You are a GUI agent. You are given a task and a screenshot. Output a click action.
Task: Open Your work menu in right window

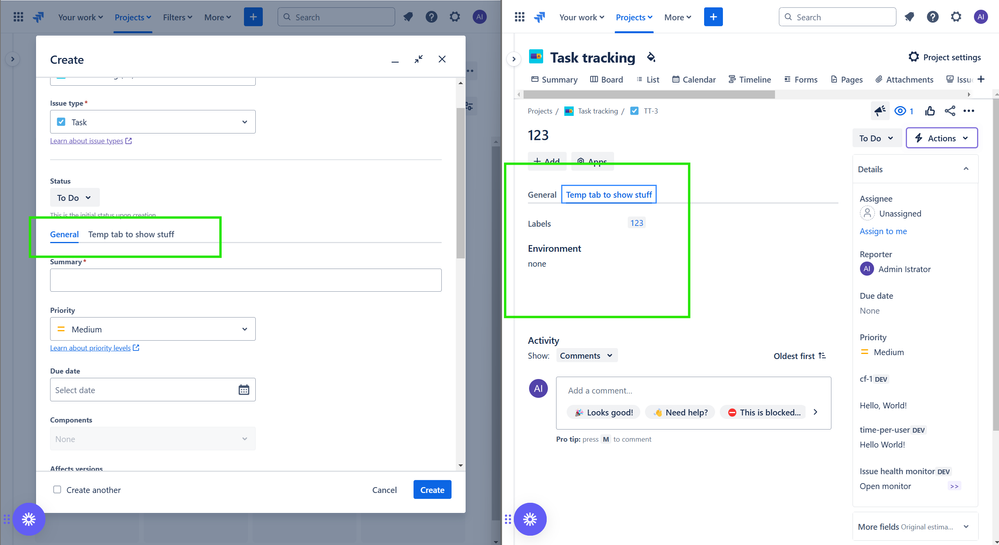[x=582, y=17]
